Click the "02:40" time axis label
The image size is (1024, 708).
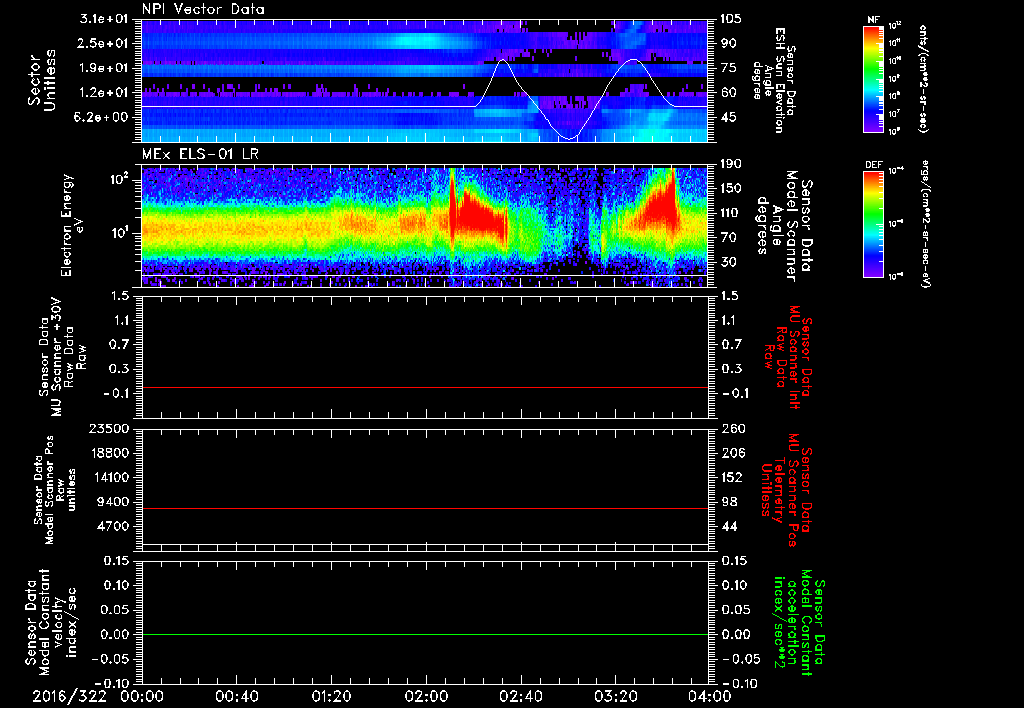(520, 696)
